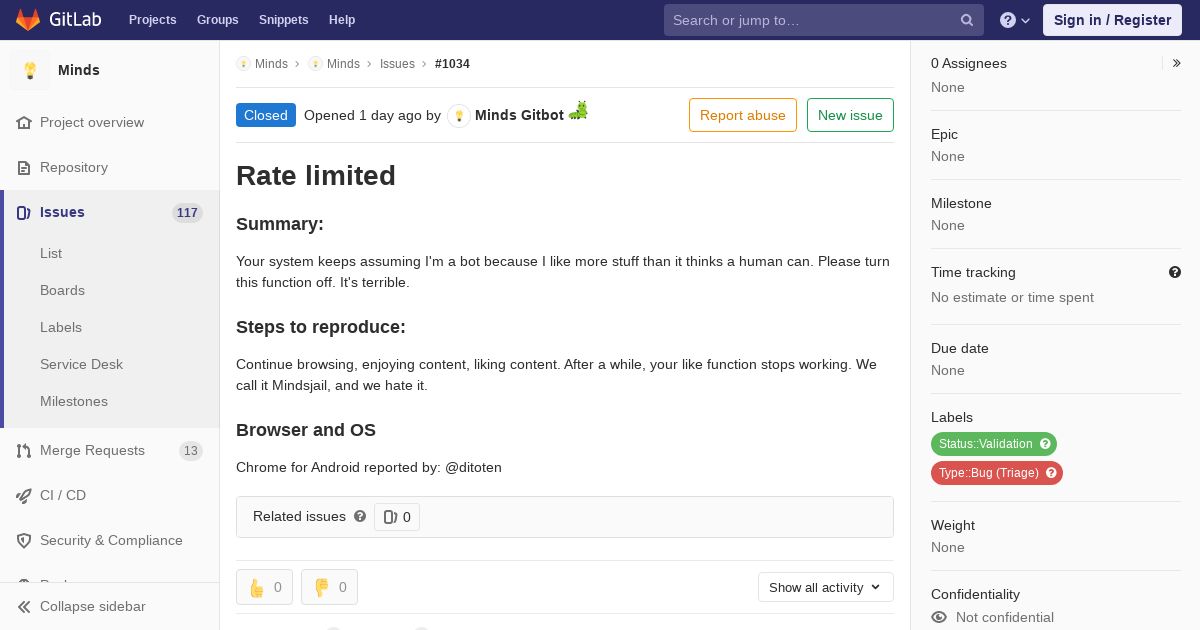The height and width of the screenshot is (630, 1200).
Task: Open the Issues section link
Action: click(62, 212)
